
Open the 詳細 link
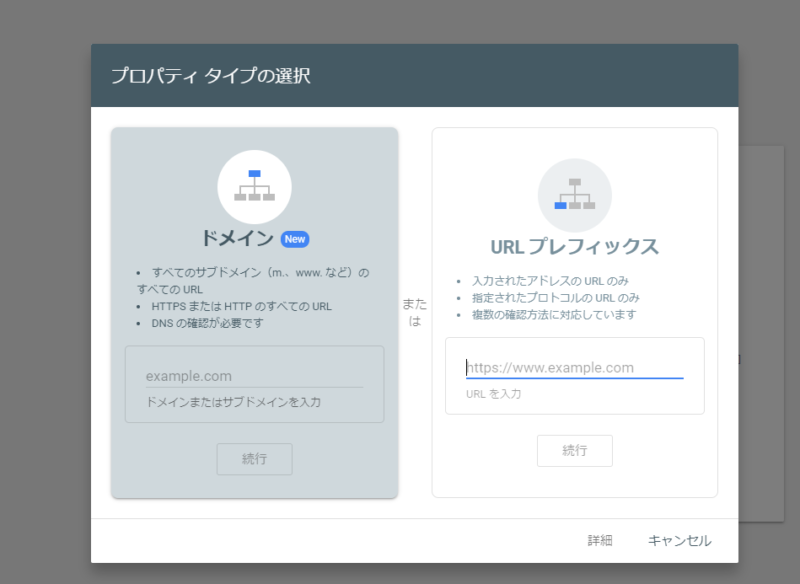coord(600,541)
